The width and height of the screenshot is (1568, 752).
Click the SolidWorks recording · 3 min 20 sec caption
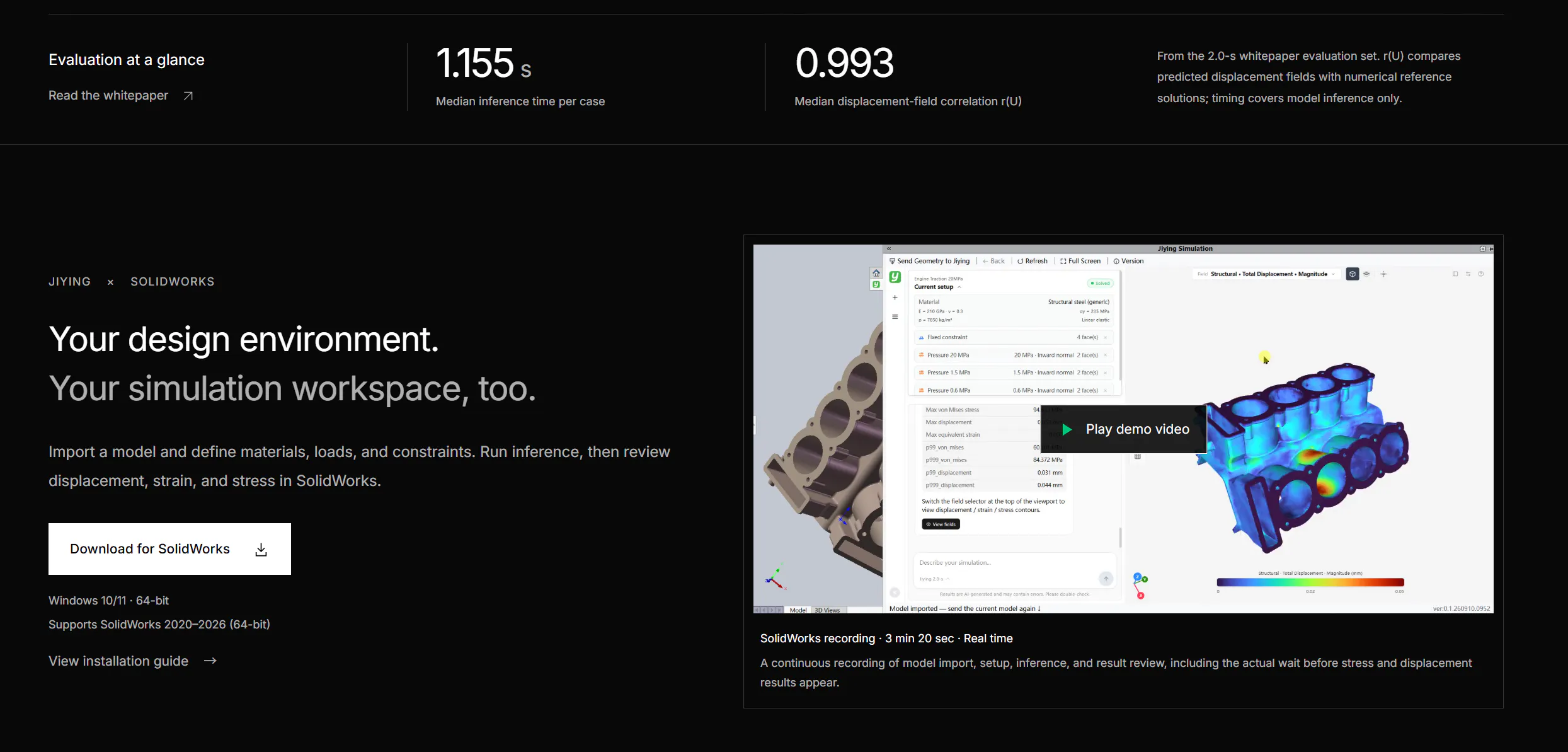886,639
